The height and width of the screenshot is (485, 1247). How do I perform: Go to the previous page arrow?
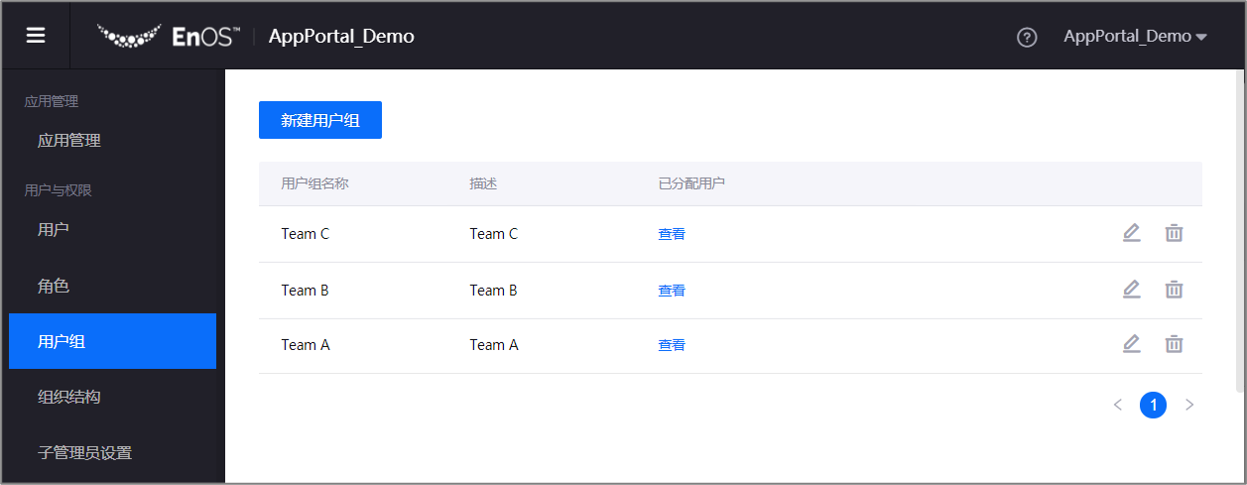point(1118,405)
